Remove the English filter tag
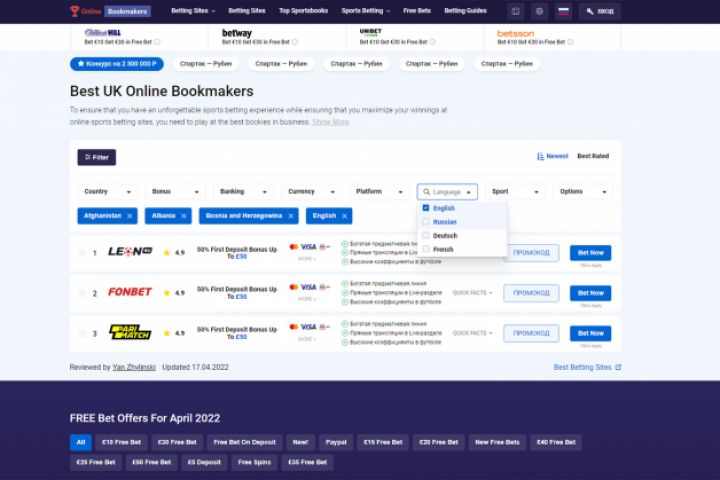The width and height of the screenshot is (720, 480). 344,216
